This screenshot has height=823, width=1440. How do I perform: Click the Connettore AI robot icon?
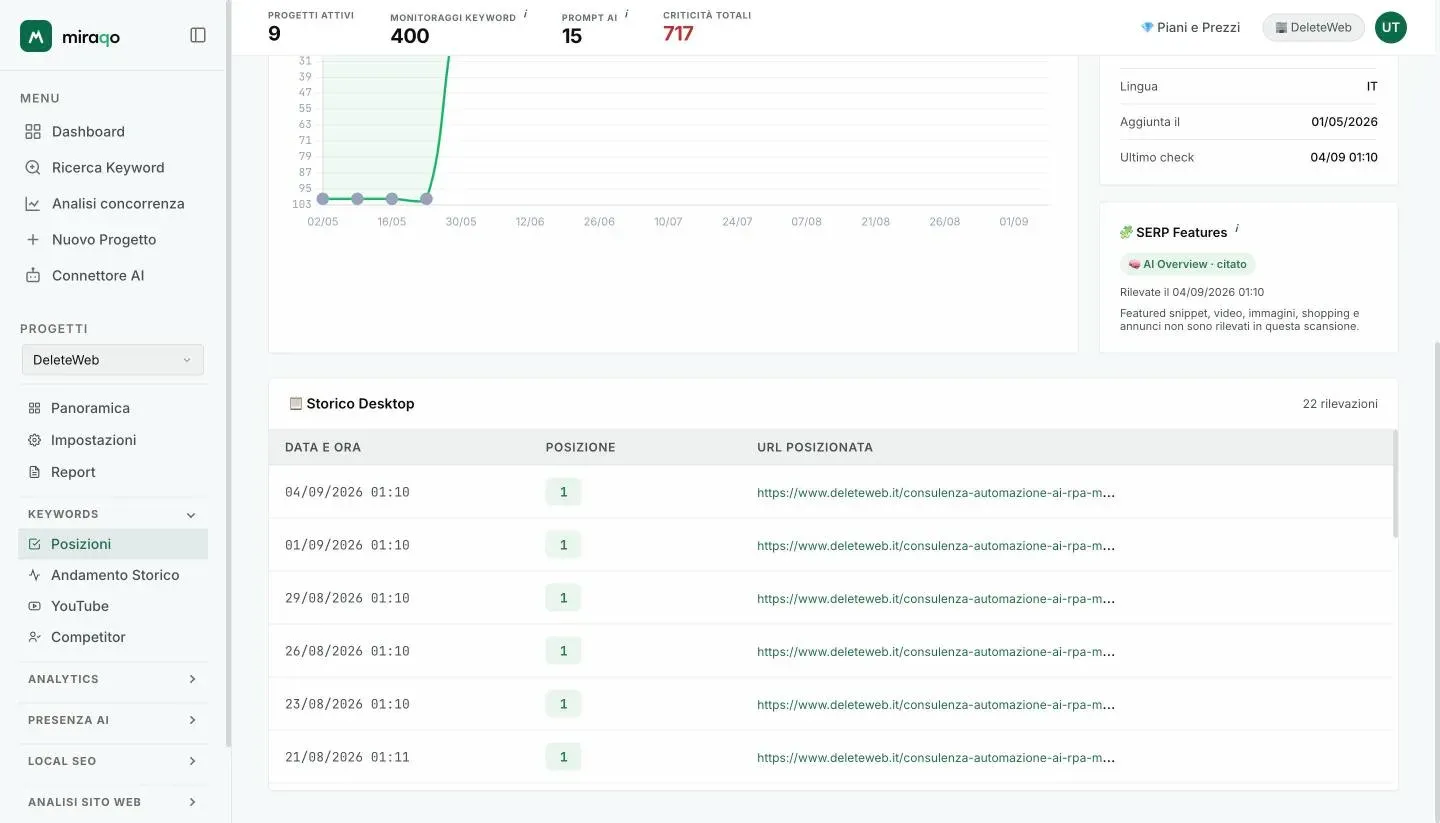tap(33, 276)
